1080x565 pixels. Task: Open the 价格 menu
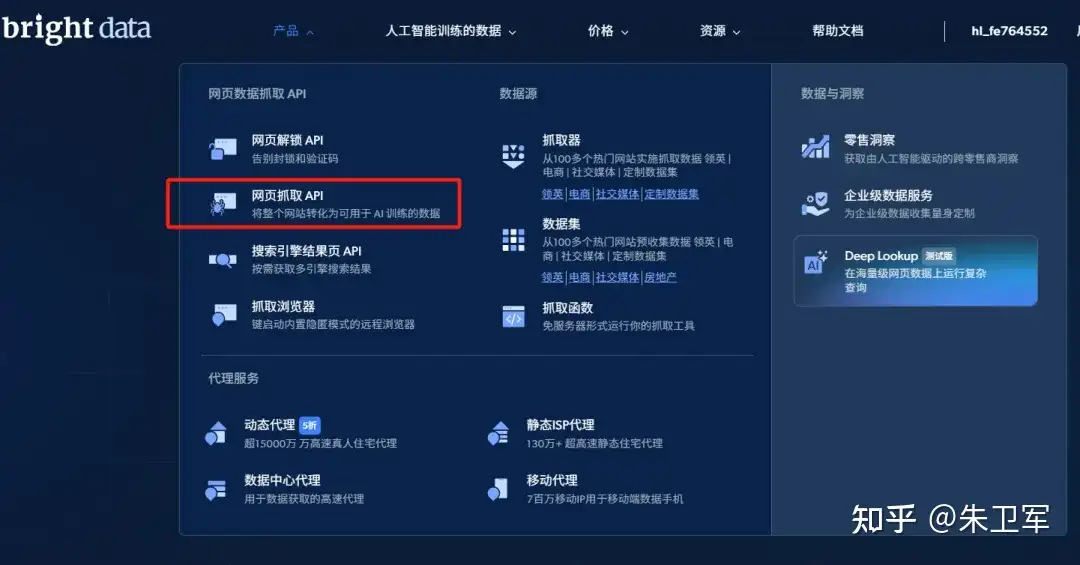tap(601, 31)
